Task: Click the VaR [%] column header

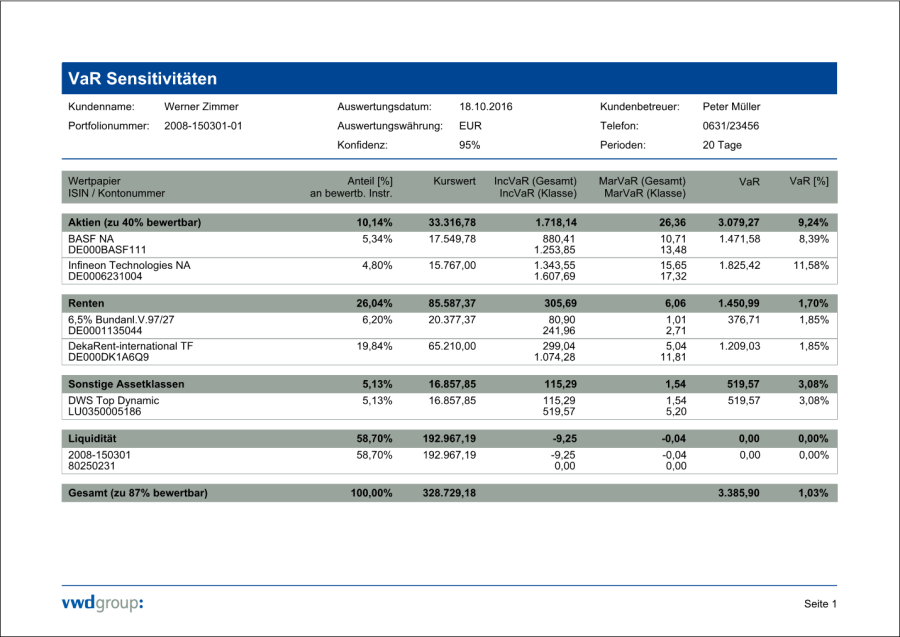Action: click(809, 182)
